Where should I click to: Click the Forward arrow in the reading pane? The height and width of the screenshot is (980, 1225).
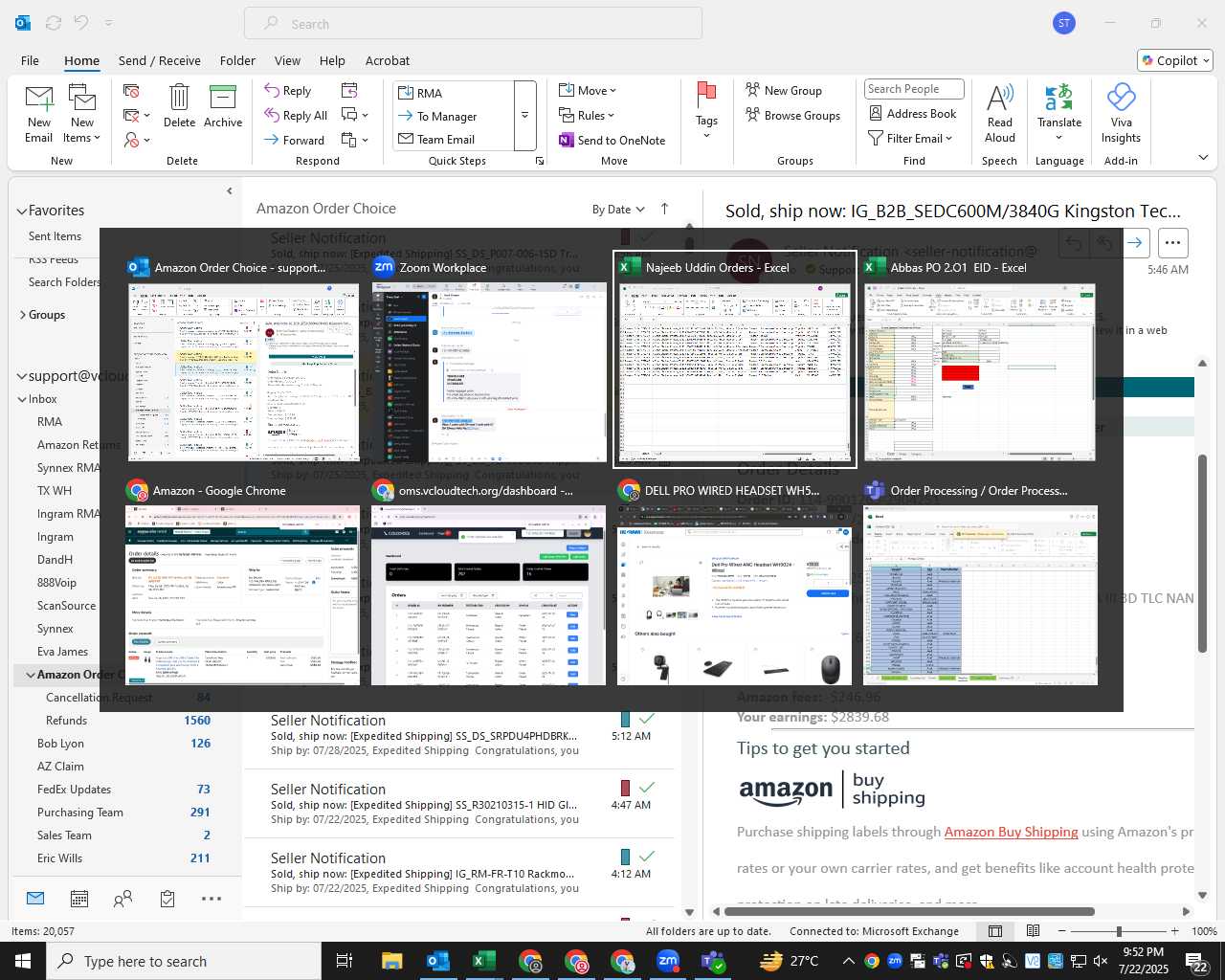point(1134,243)
